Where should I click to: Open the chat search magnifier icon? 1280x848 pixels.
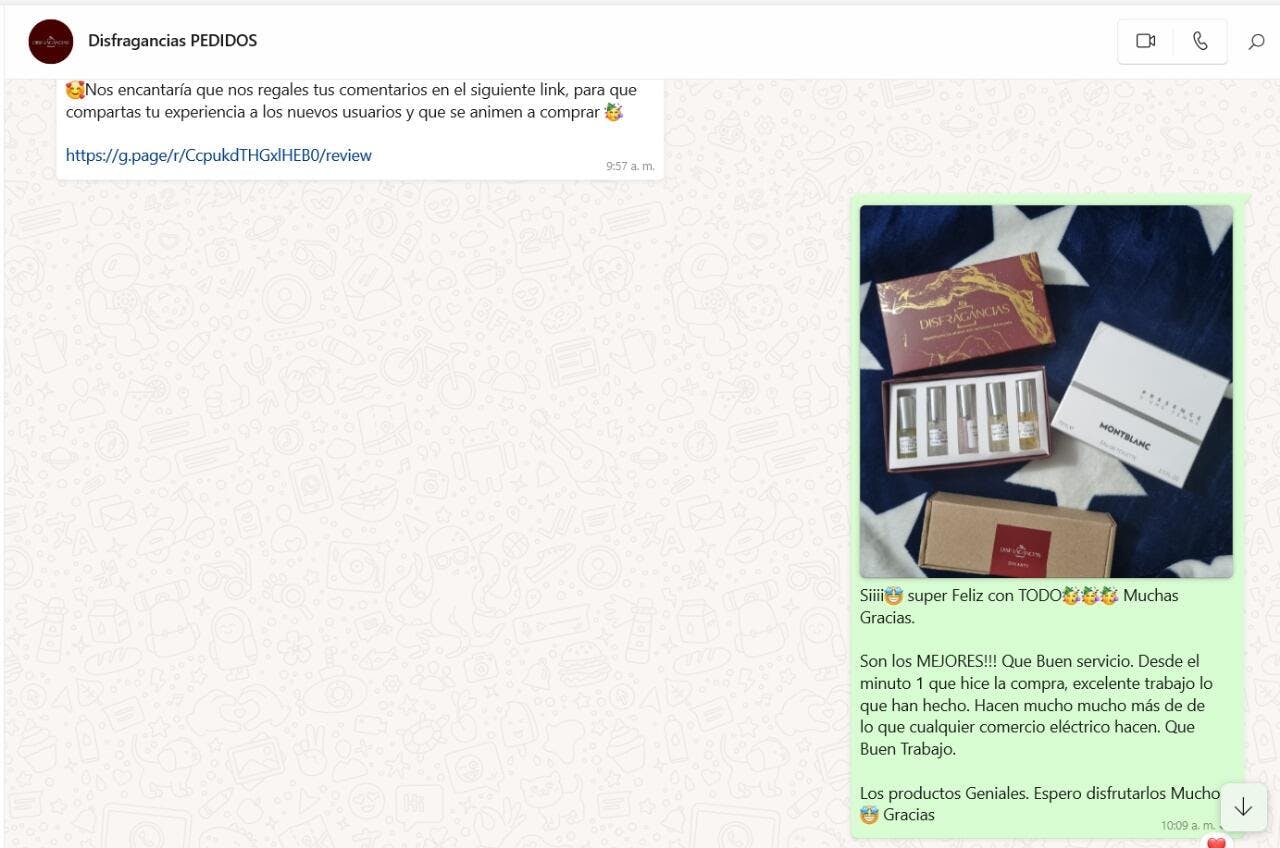[1256, 42]
